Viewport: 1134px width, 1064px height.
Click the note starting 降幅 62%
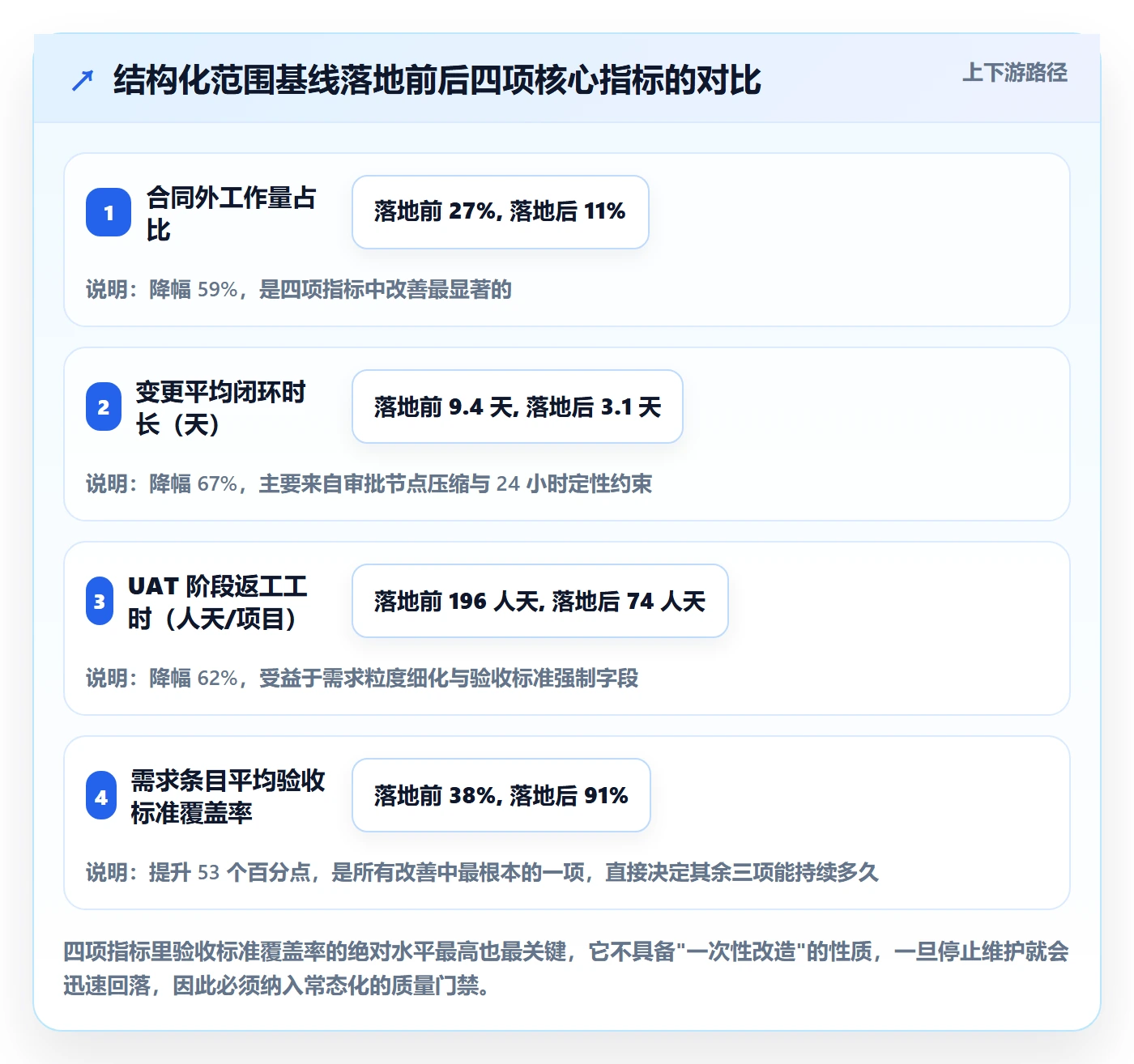(x=362, y=678)
